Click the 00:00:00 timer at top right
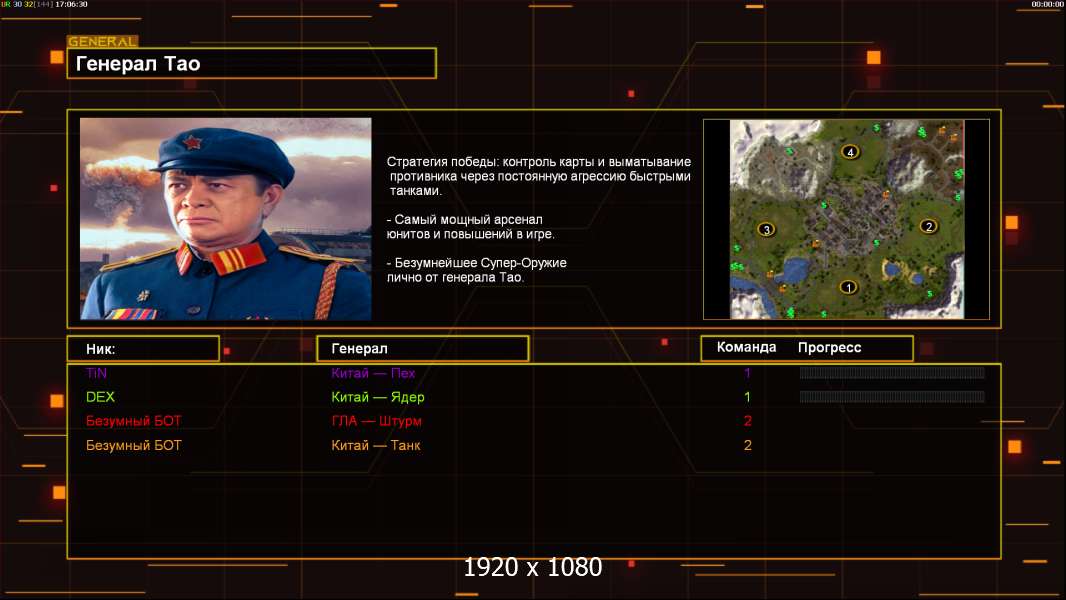This screenshot has width=1066, height=600. (x=1047, y=4)
